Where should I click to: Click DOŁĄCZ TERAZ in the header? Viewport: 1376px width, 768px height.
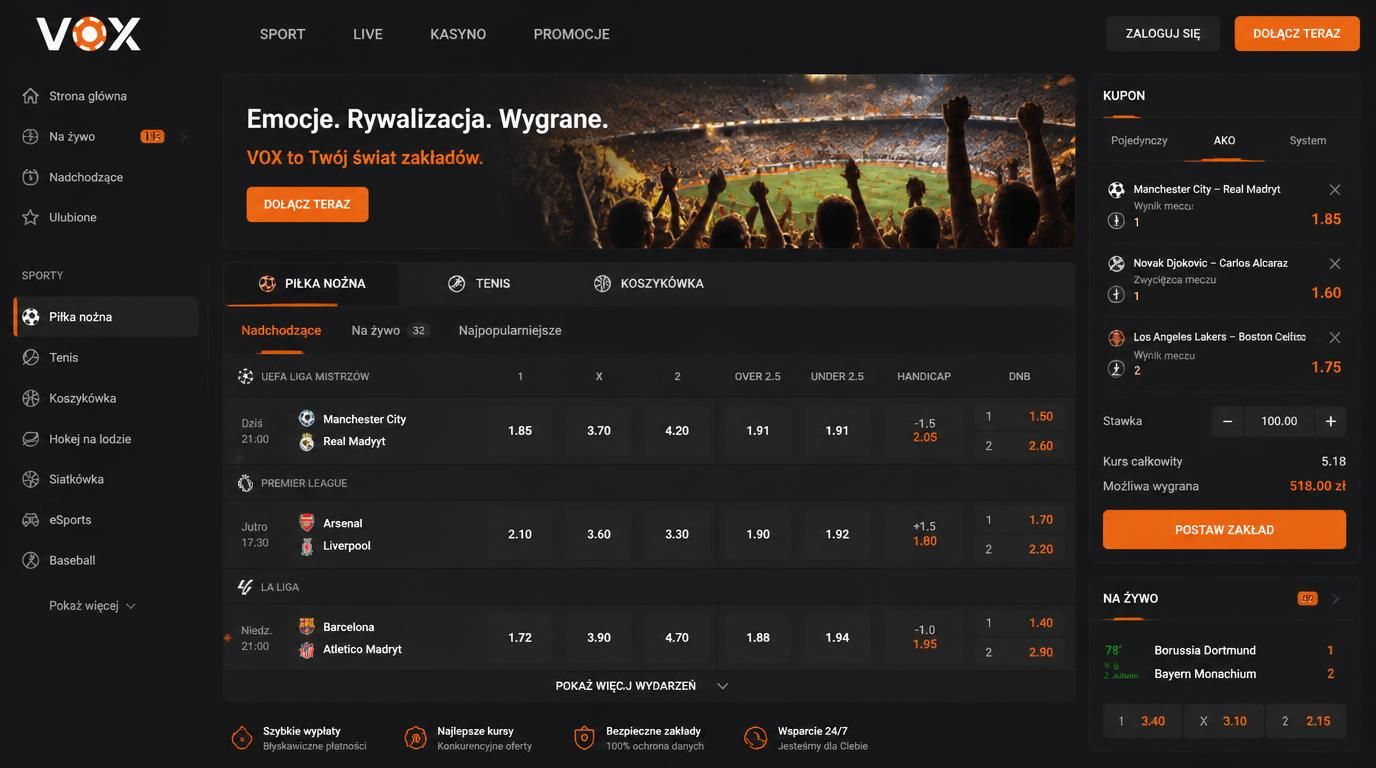pos(1297,34)
